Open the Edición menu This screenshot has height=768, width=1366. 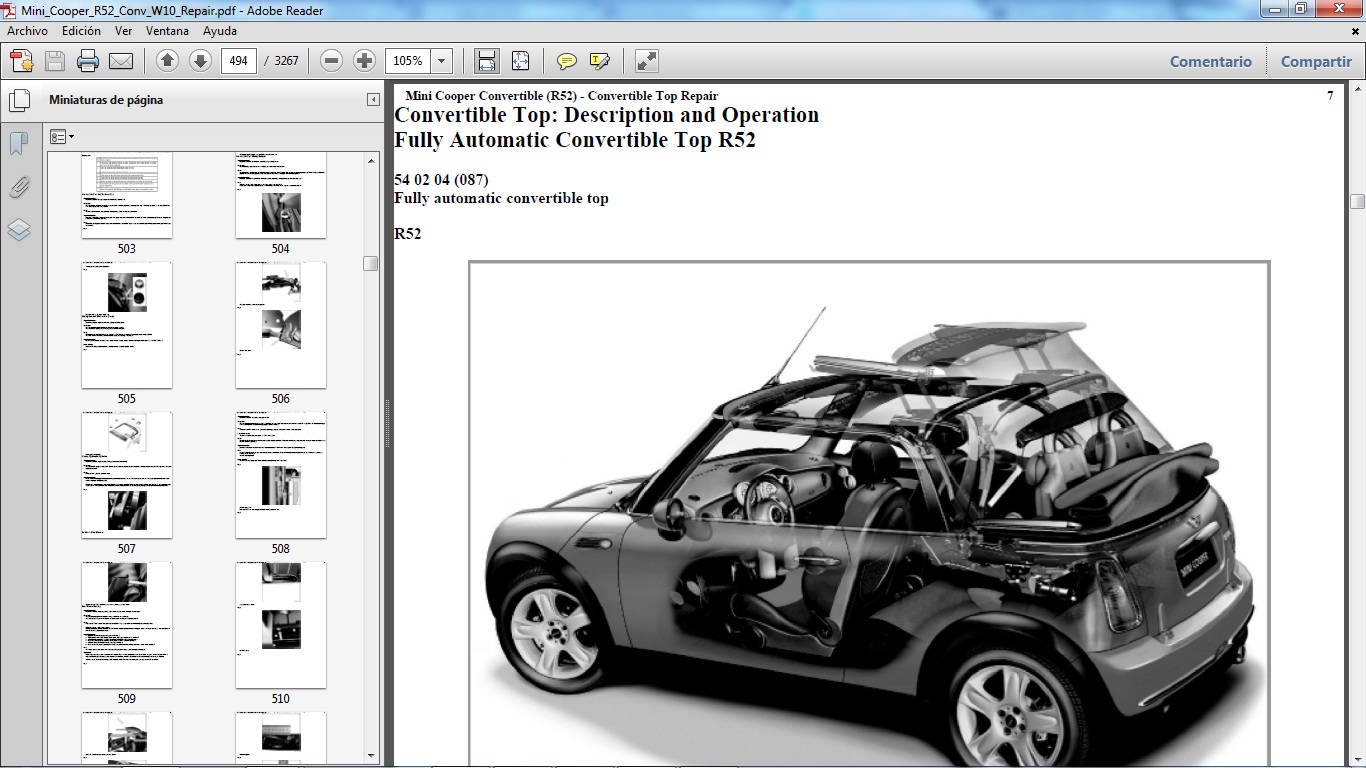tap(81, 31)
